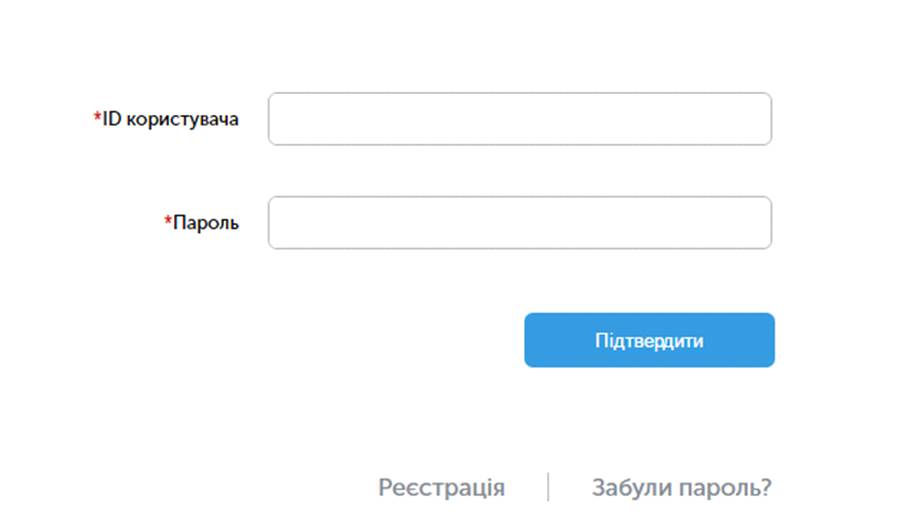
Task: Go to registration via Реєстрація
Action: (x=441, y=488)
